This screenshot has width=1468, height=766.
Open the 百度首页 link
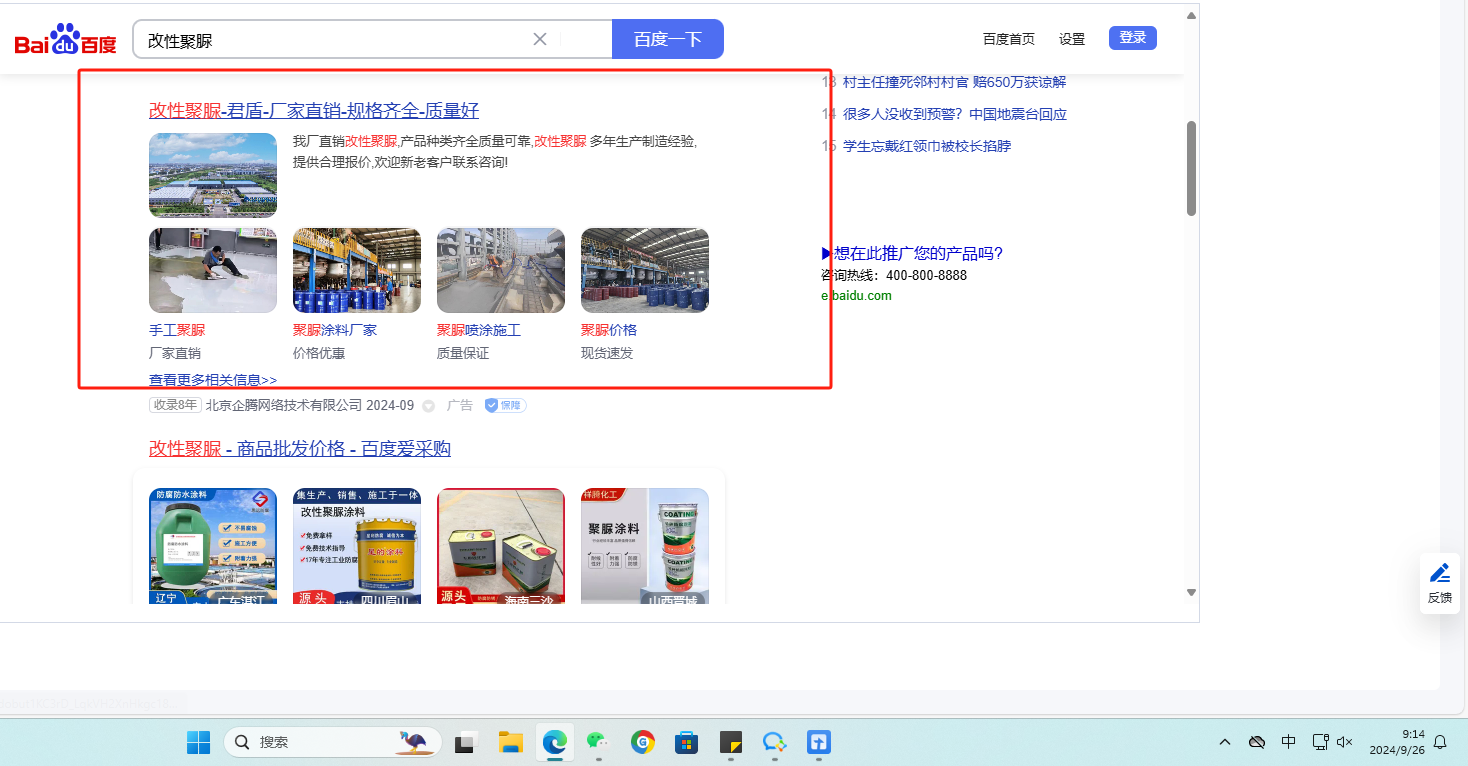click(x=1009, y=39)
